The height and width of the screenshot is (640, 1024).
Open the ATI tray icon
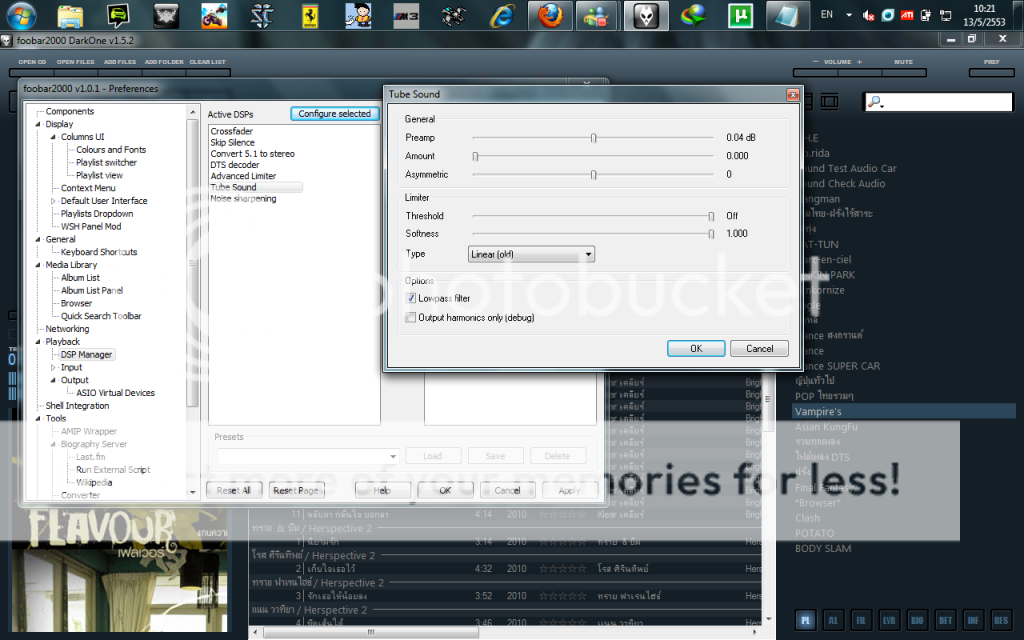[907, 15]
